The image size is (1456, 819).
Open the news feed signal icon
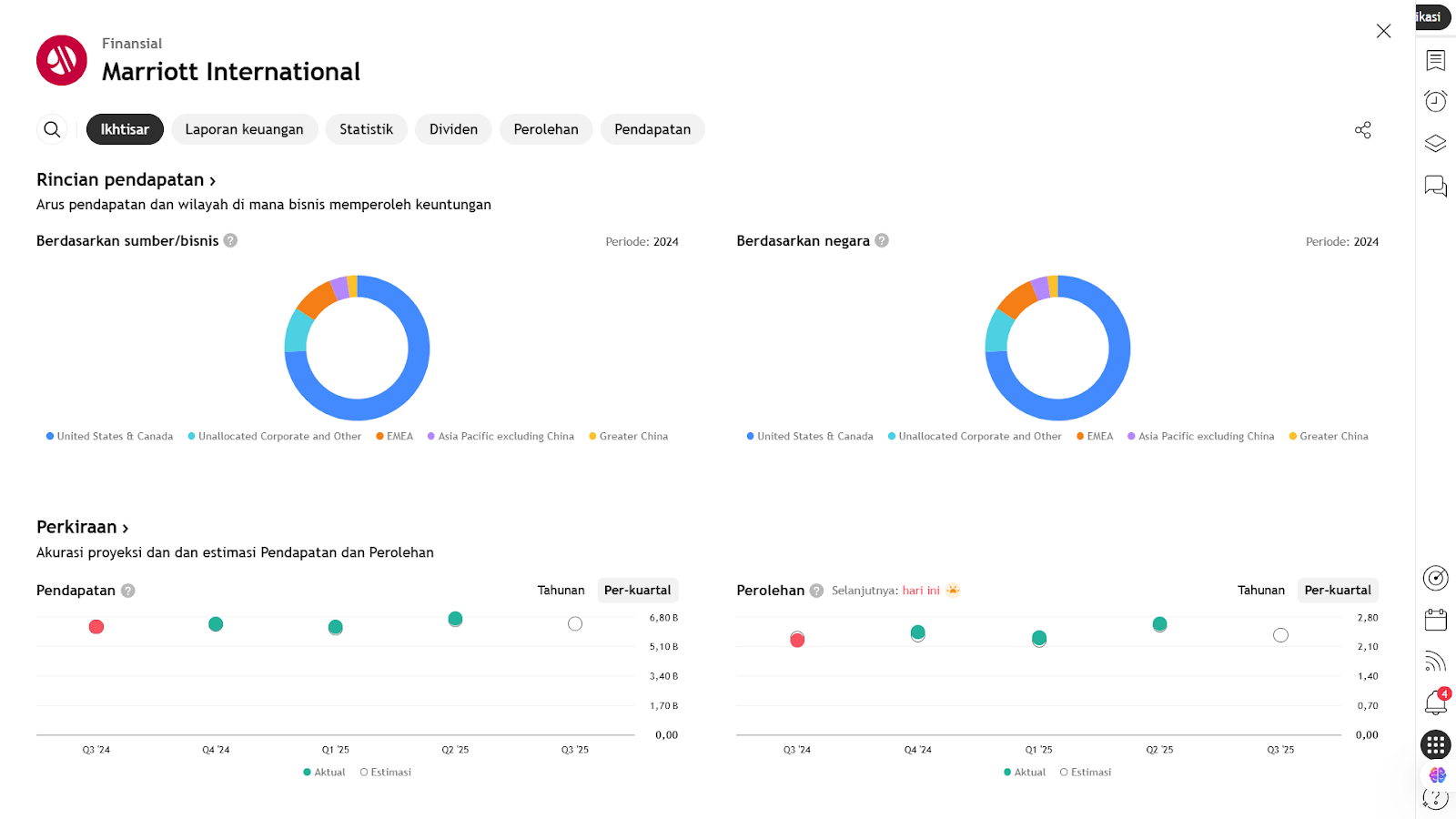1435,662
